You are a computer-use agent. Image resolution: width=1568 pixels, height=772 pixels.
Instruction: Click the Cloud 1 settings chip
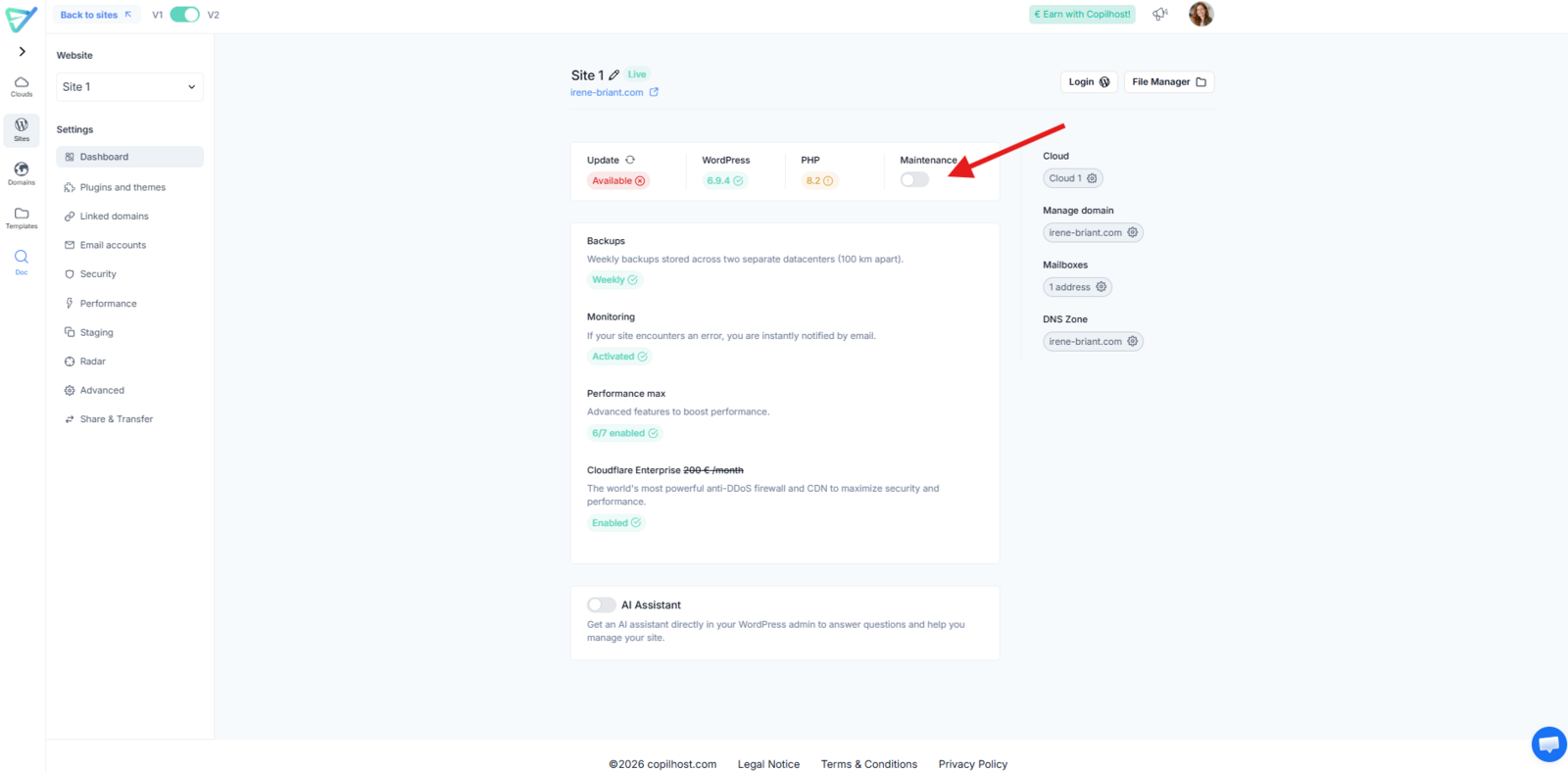1073,178
